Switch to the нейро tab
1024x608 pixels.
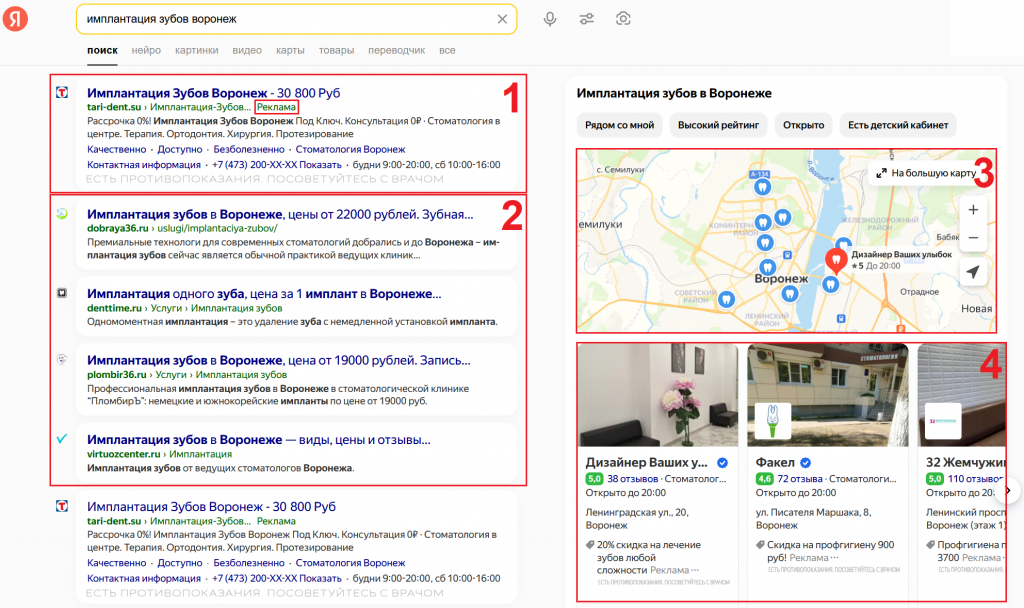coord(146,50)
